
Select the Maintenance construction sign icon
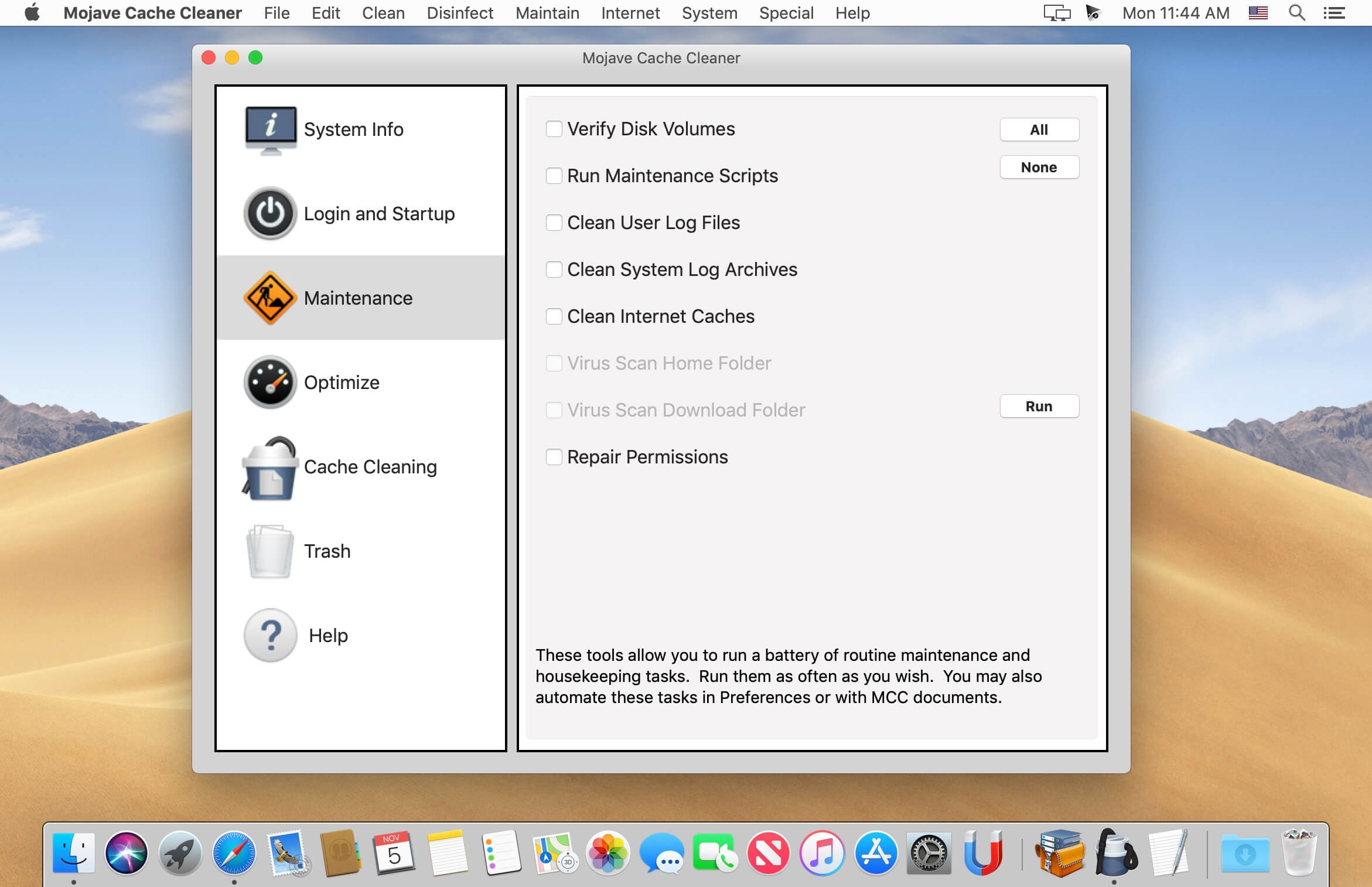[x=270, y=298]
